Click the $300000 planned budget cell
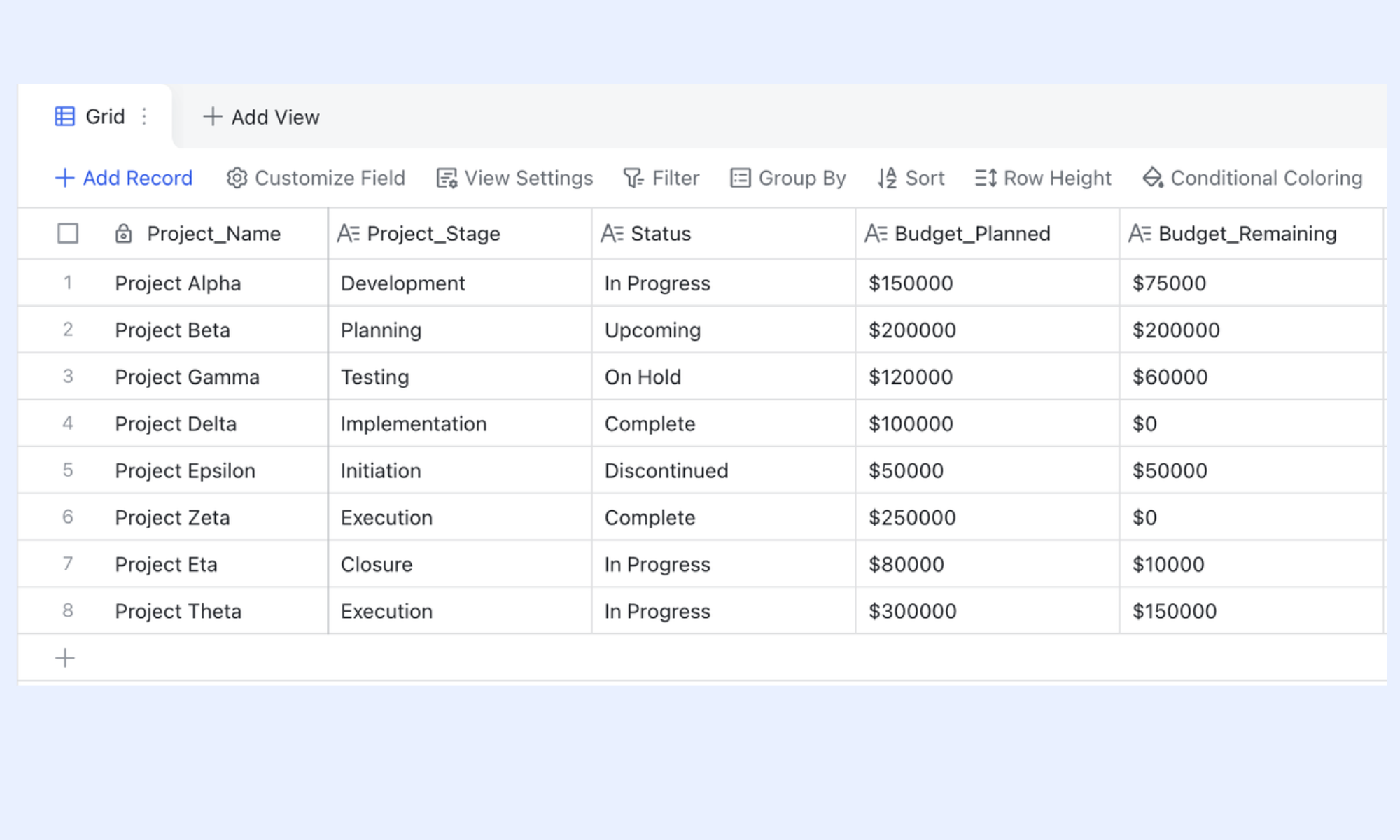Viewport: 1400px width, 840px height. tap(988, 611)
